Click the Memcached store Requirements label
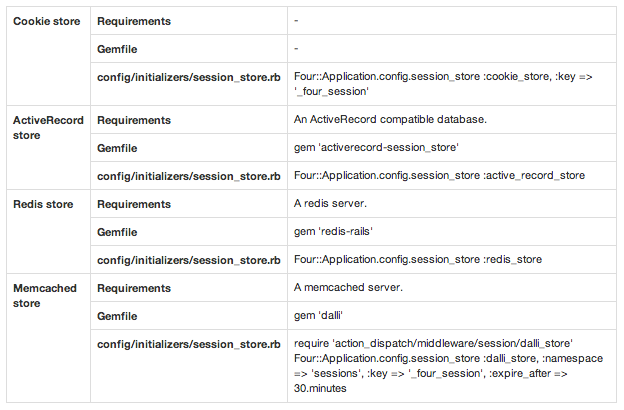The width and height of the screenshot is (624, 410). (134, 288)
